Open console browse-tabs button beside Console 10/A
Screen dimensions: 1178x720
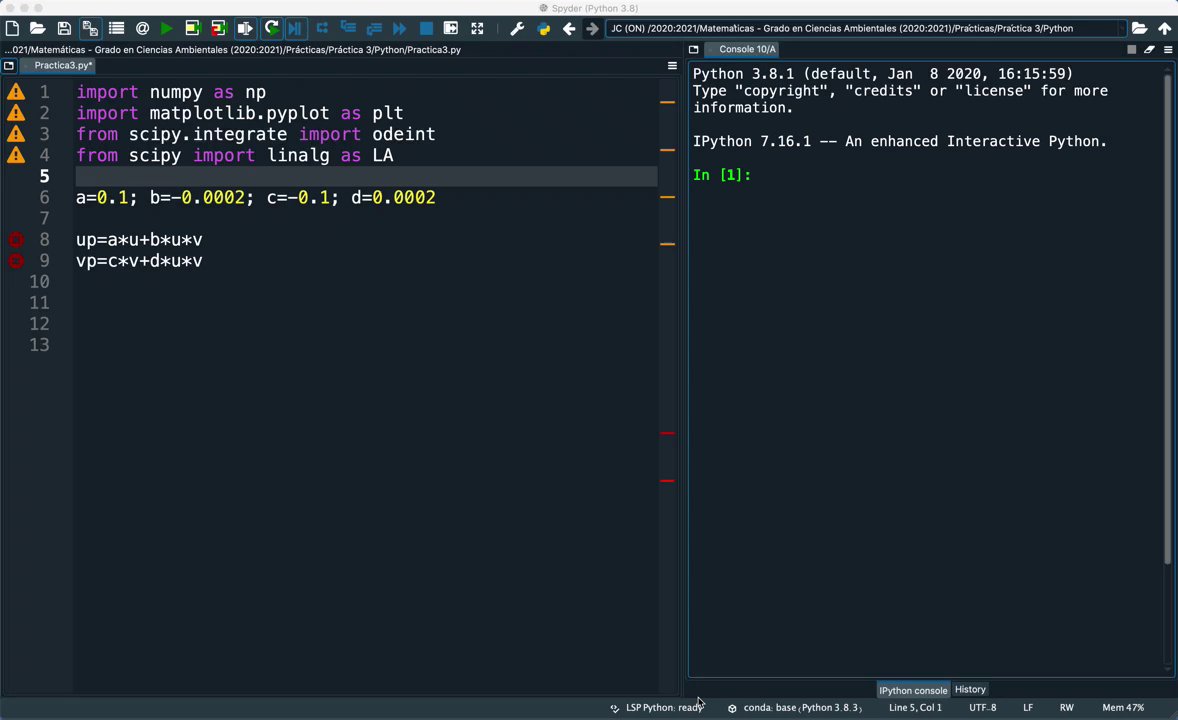tap(693, 50)
